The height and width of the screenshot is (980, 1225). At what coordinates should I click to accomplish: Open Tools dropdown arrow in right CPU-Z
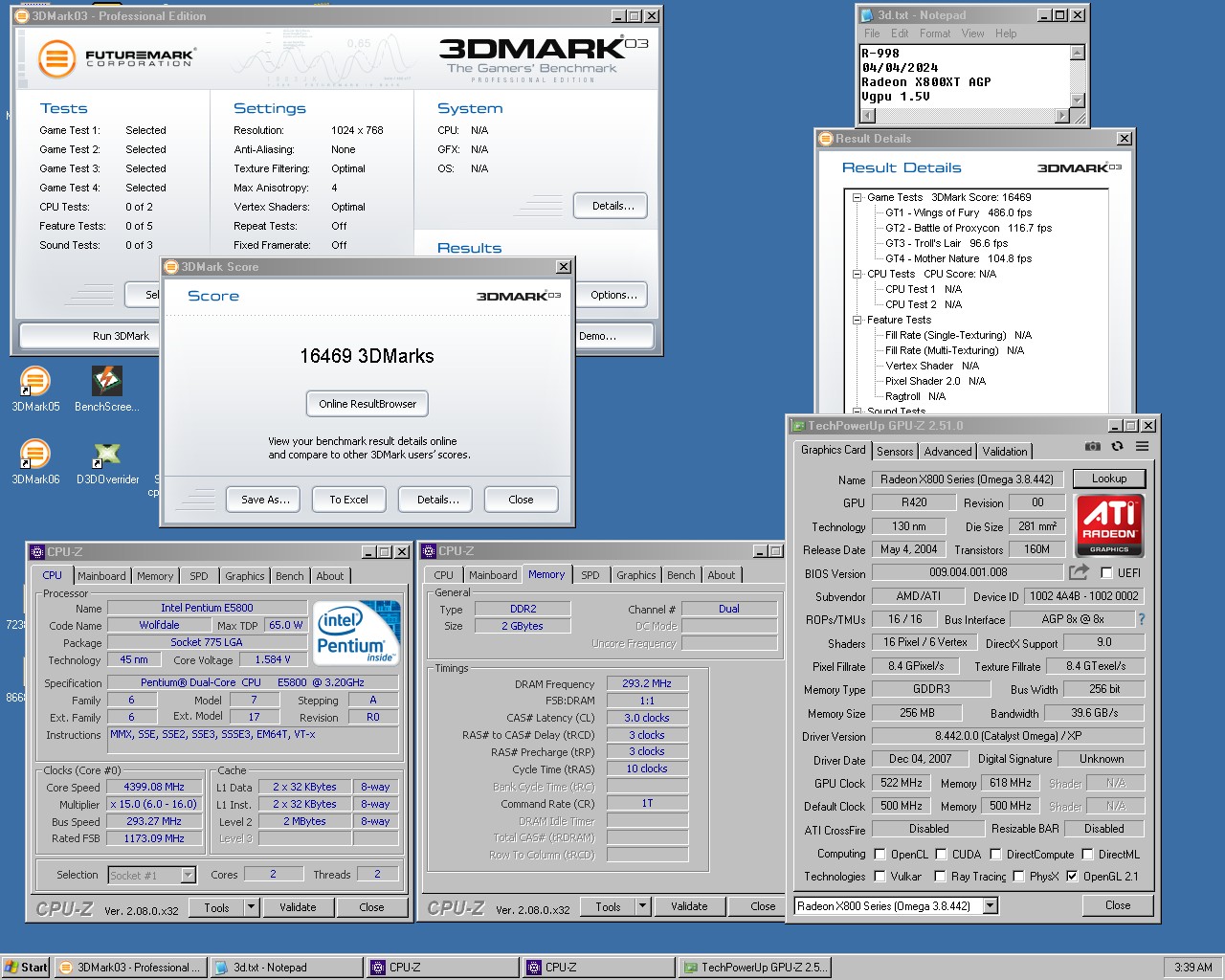pos(643,907)
